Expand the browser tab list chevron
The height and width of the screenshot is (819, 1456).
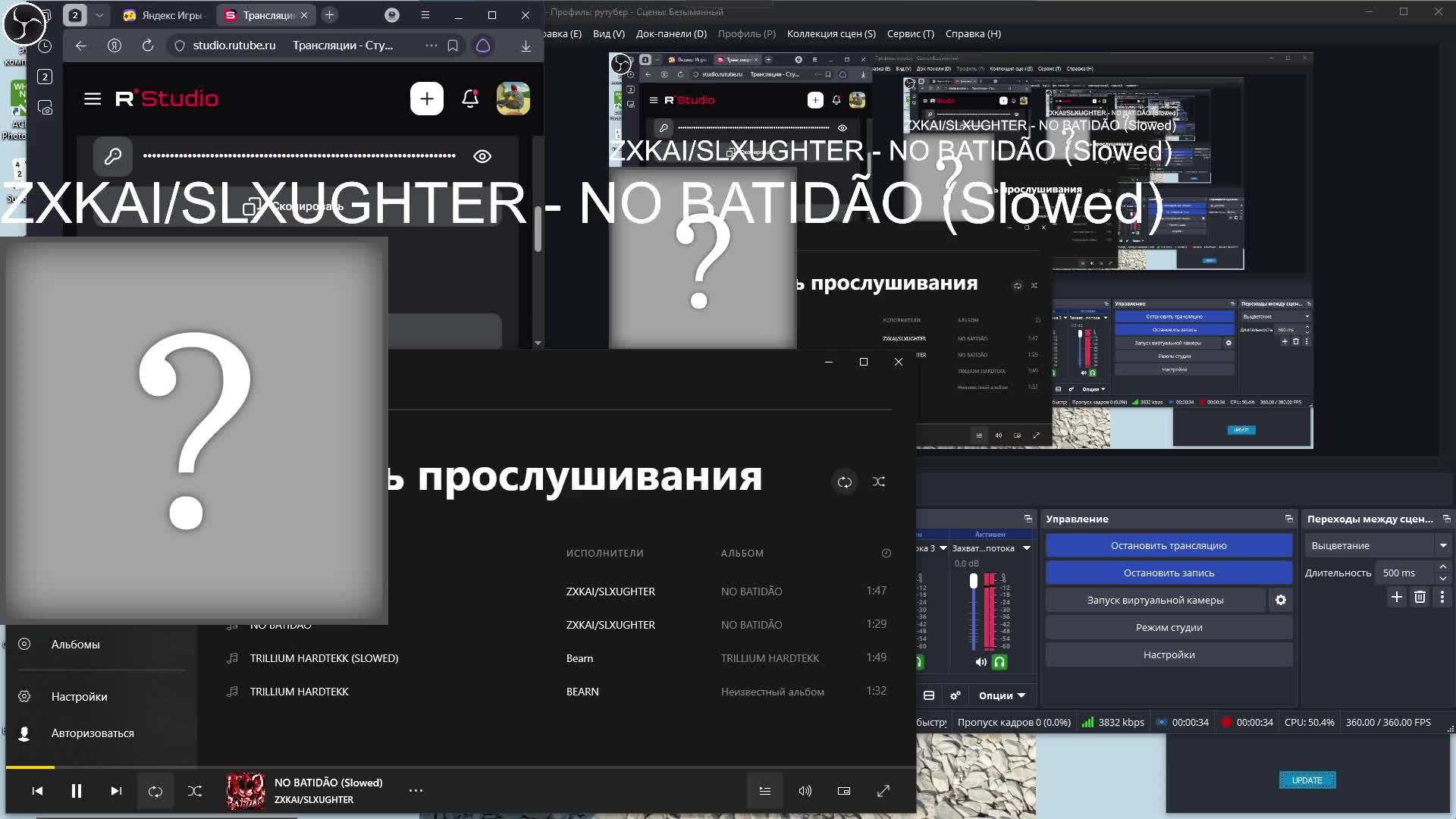coord(99,15)
